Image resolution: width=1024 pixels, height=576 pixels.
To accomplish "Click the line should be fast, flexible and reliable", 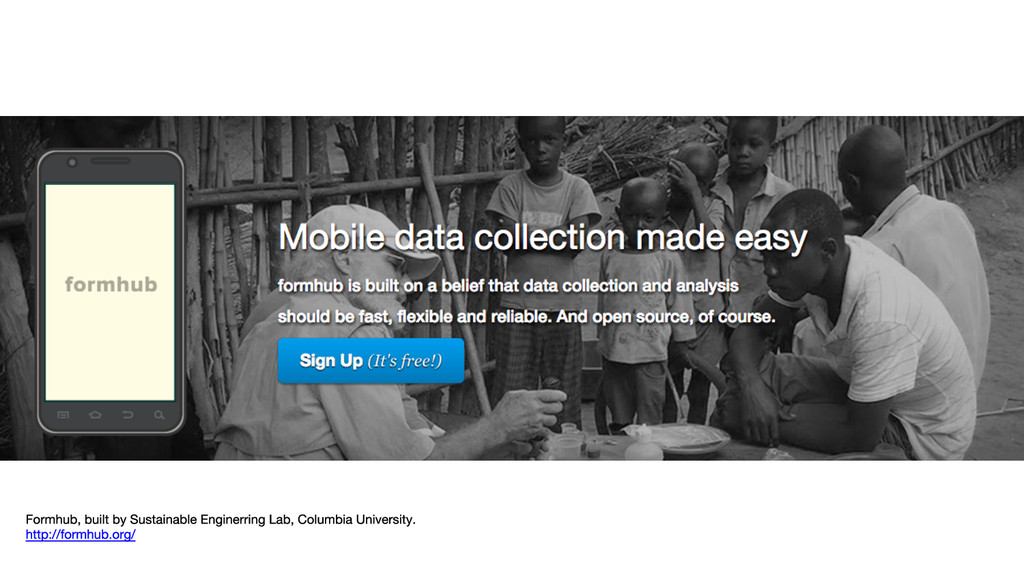I will 526,316.
